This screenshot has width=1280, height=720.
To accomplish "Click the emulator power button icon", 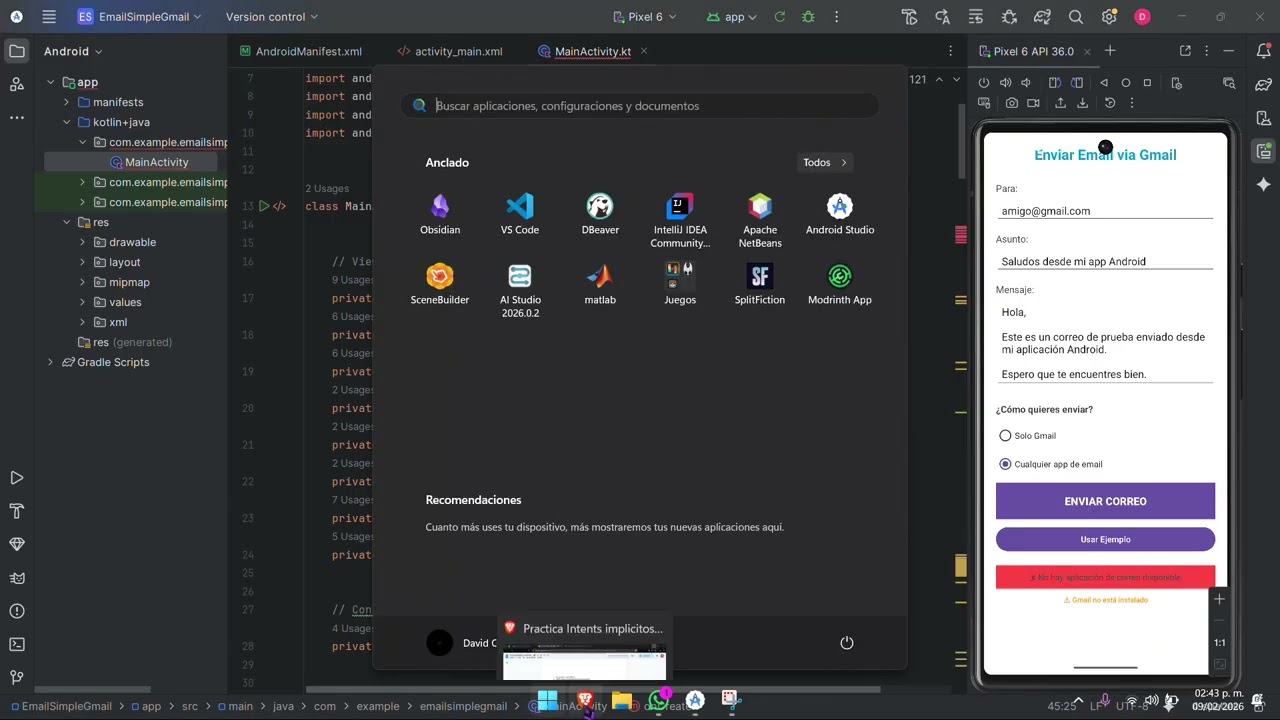I will click(x=984, y=83).
